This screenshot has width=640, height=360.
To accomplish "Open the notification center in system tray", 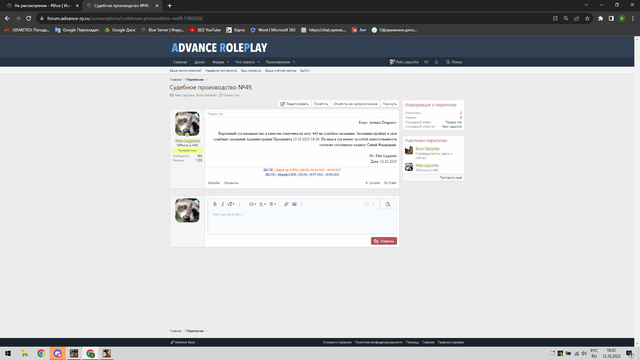I will pyautogui.click(x=630, y=353).
